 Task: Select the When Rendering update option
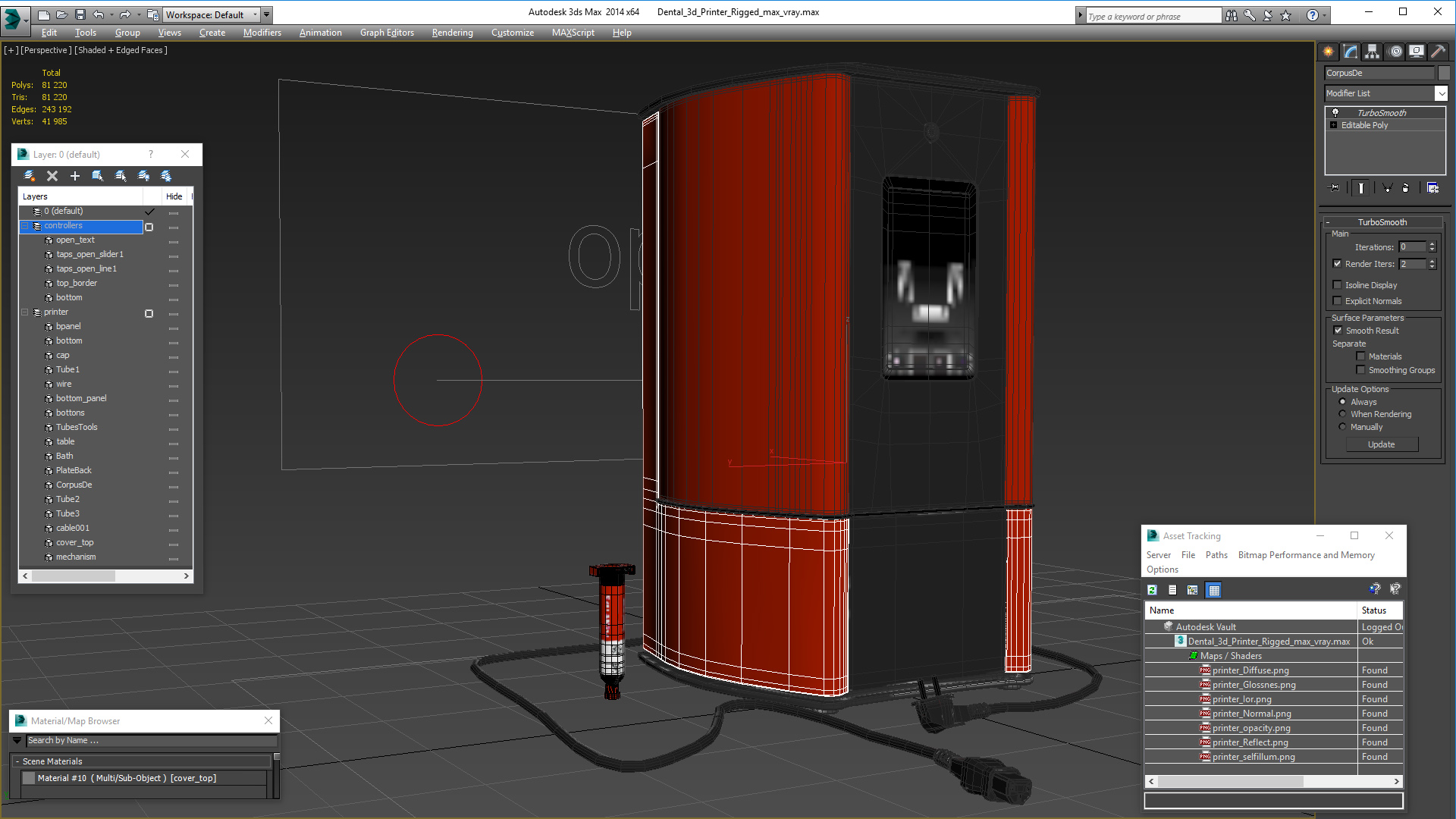point(1342,414)
